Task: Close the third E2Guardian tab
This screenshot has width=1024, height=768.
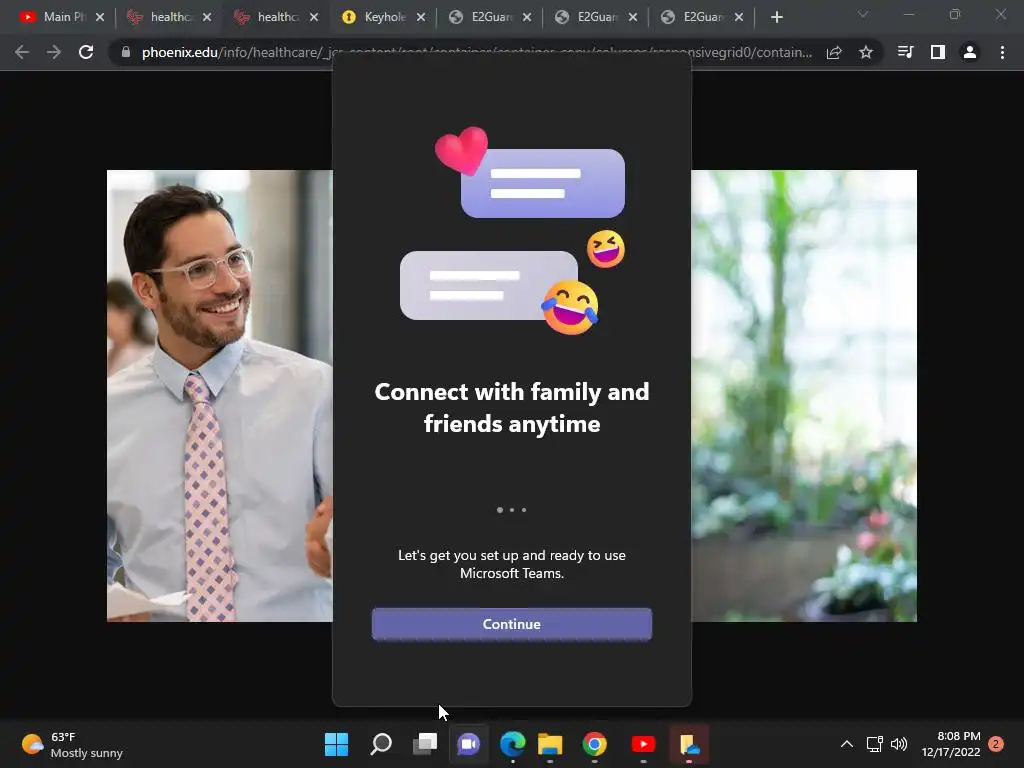Action: tap(739, 17)
